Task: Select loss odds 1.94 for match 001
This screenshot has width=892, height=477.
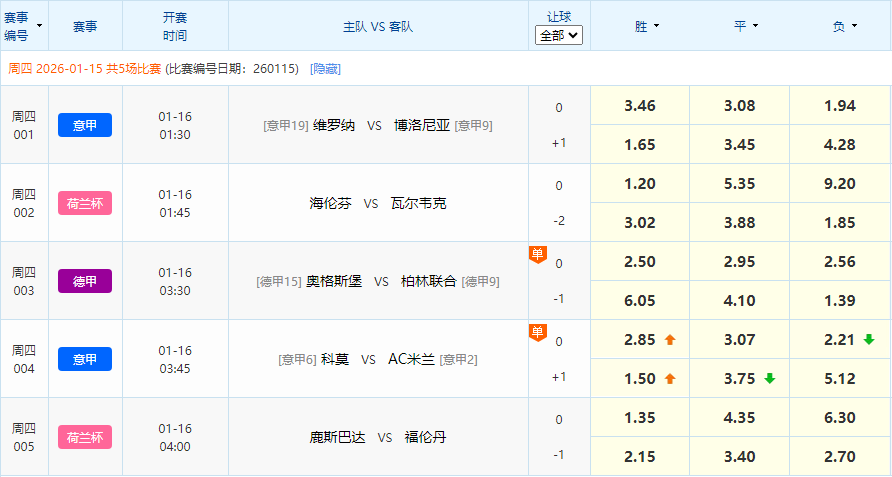Action: [840, 106]
